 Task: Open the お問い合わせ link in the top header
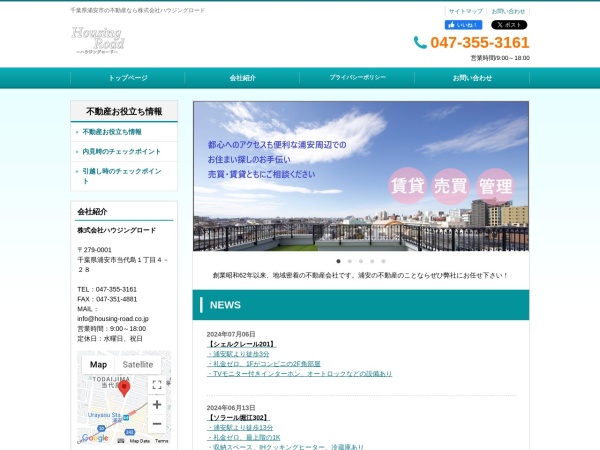tap(508, 11)
